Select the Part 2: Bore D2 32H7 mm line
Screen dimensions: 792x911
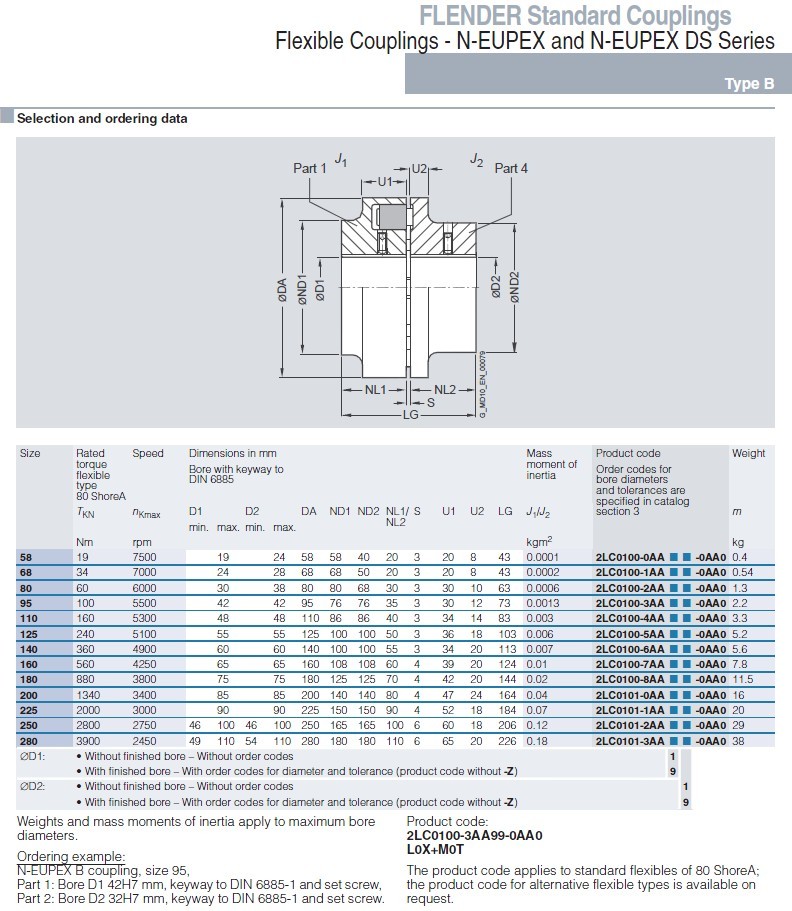coord(200,898)
